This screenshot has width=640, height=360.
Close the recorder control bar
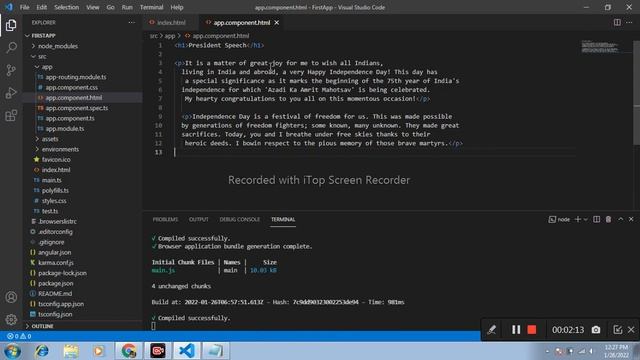coord(631,329)
